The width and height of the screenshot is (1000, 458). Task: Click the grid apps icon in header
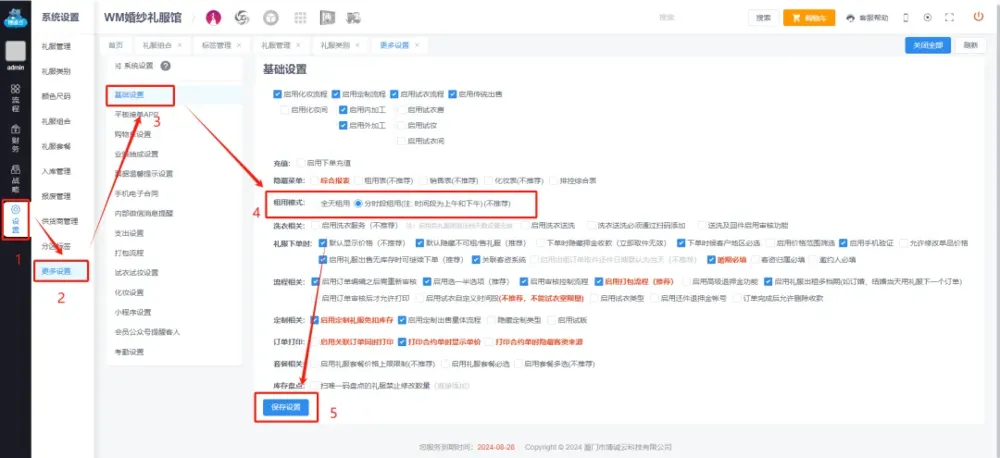coord(299,18)
